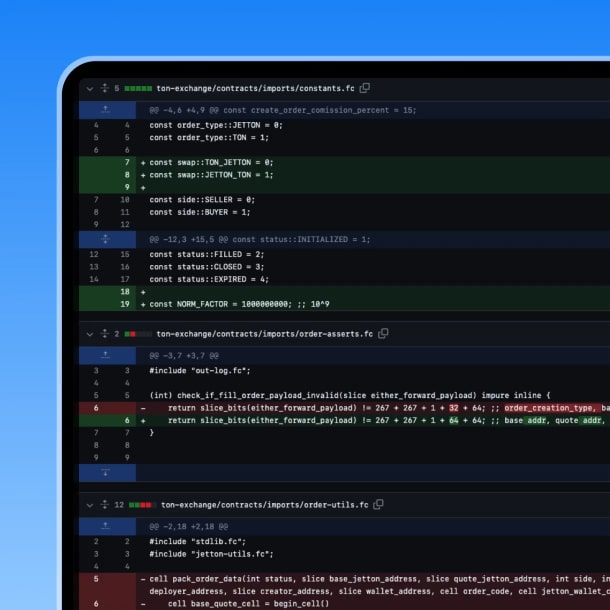
Task: Copy the order-utils.fc file path
Action: [379, 505]
